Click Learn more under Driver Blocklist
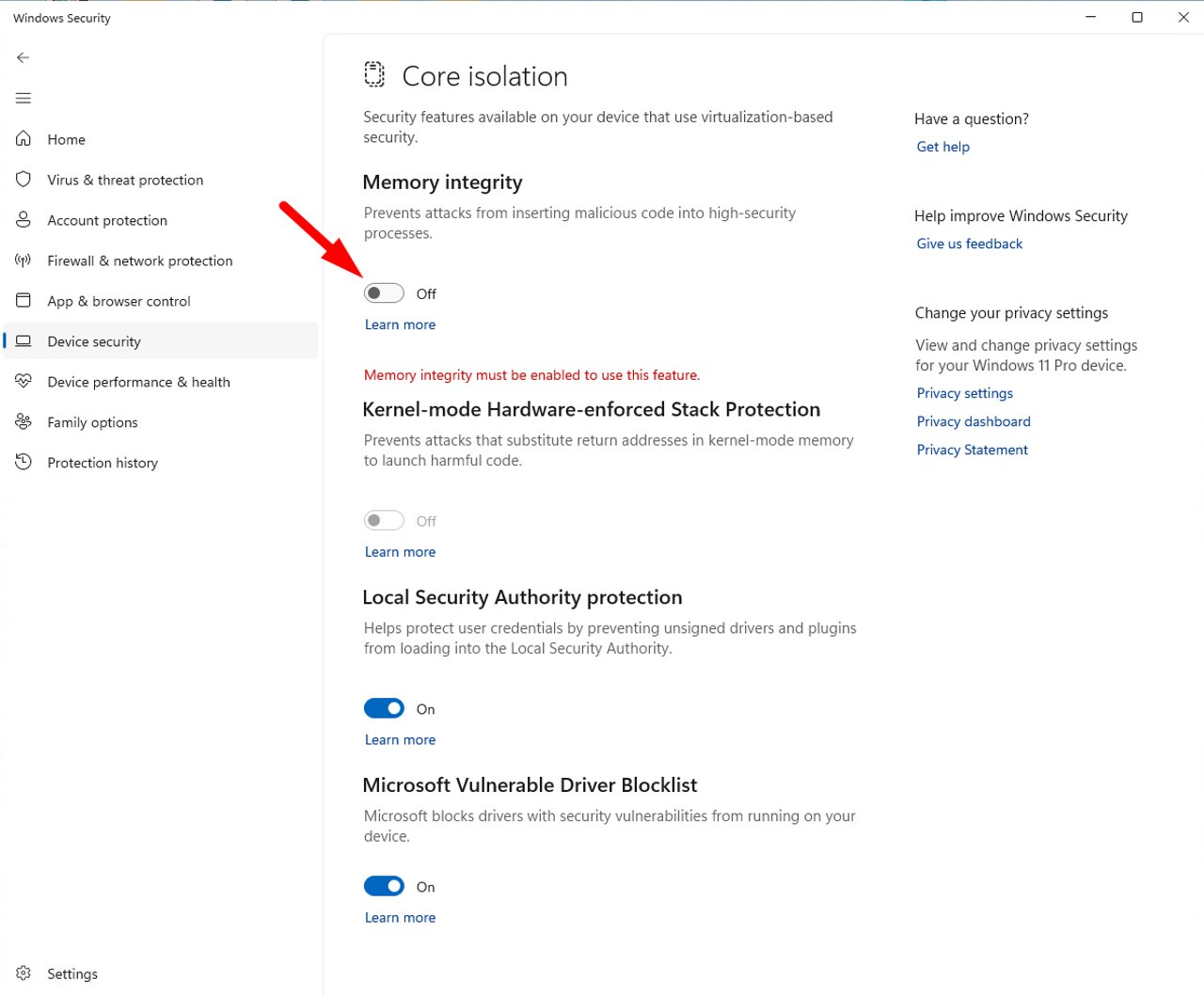1204x996 pixels. click(x=400, y=918)
